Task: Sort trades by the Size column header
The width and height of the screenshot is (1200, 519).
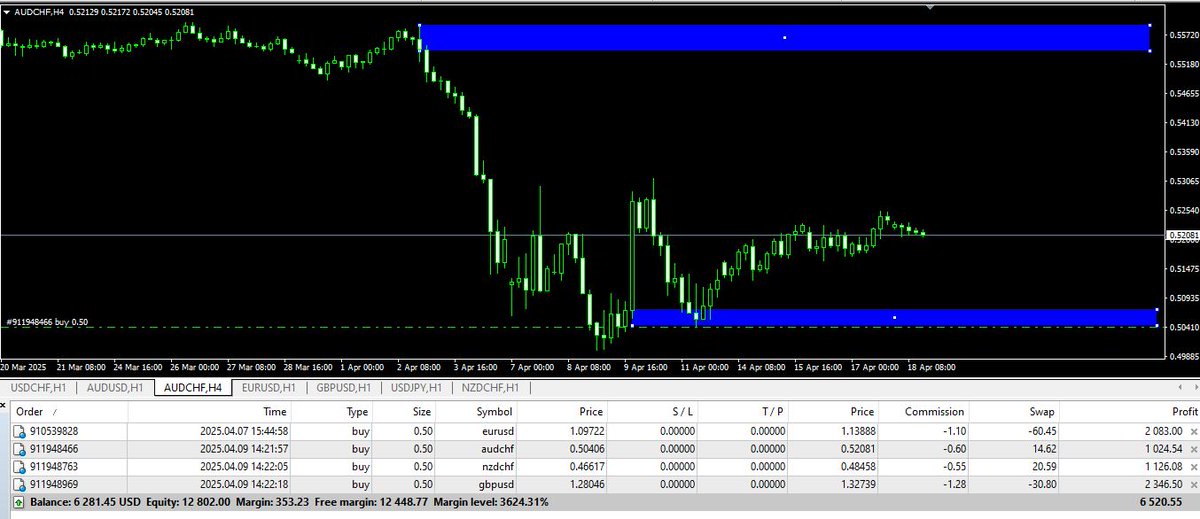Action: tap(405, 411)
